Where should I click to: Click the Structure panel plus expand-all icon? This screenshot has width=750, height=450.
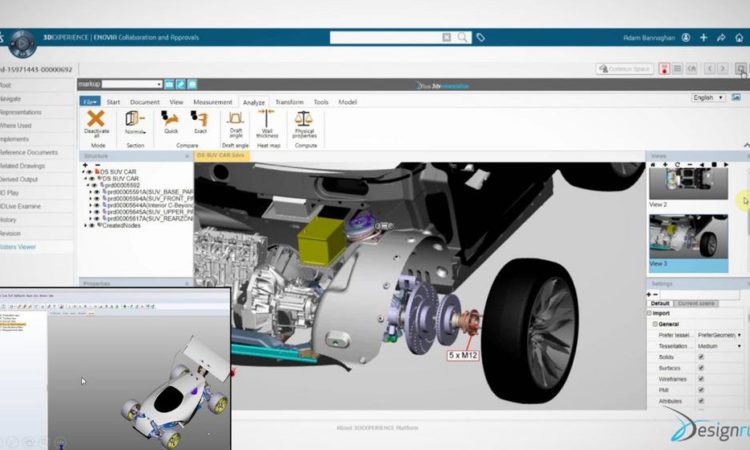85,165
